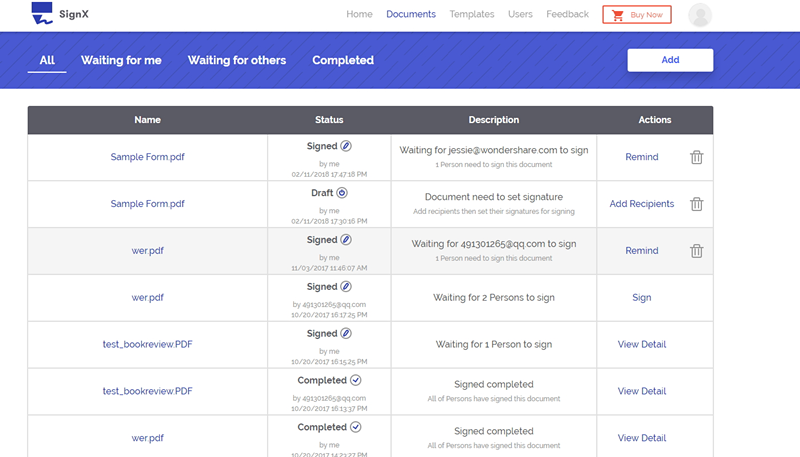Delete the first Sample Form.pdf with trash icon

(696, 157)
